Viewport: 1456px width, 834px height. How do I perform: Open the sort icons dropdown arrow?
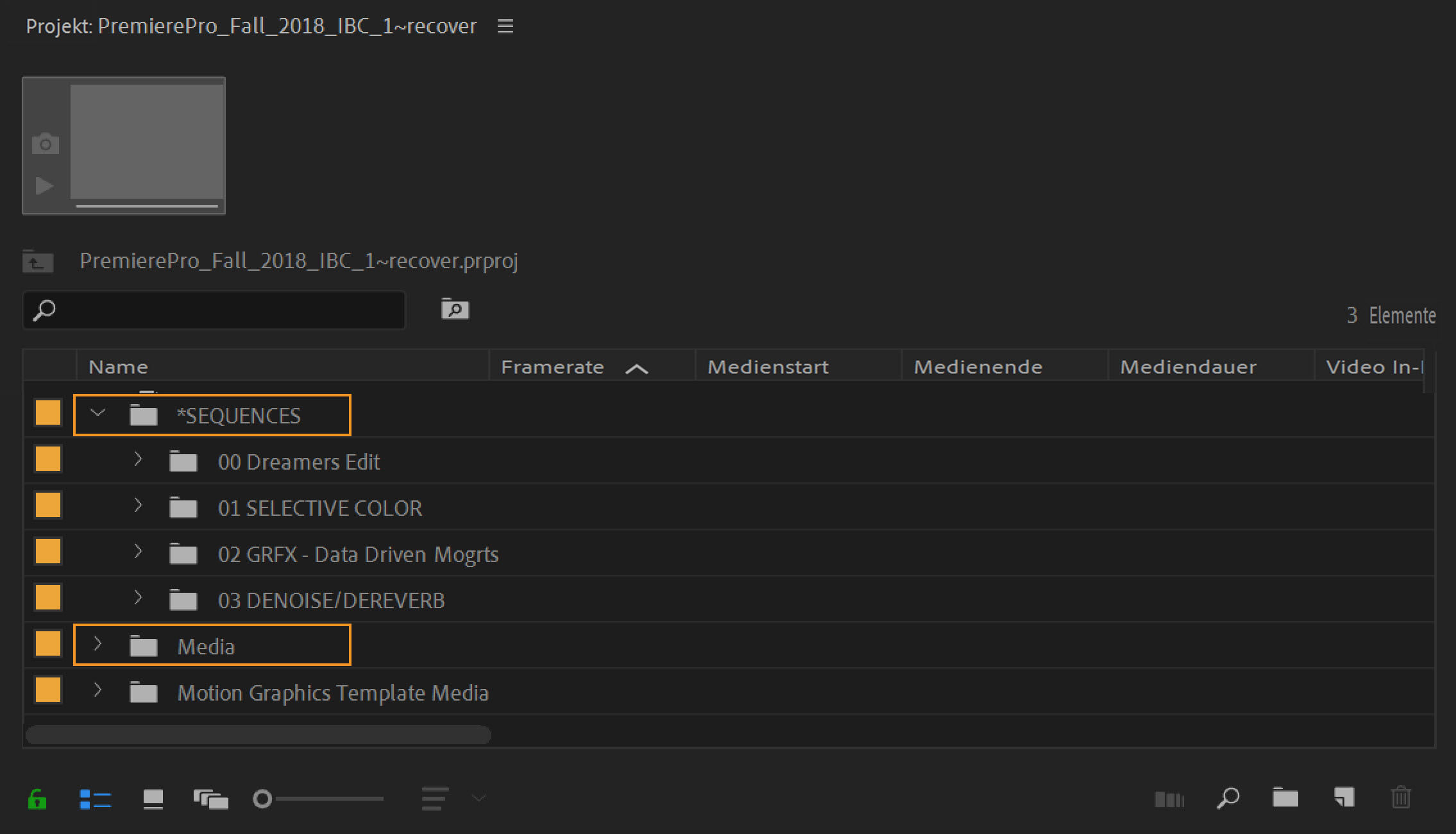[478, 798]
